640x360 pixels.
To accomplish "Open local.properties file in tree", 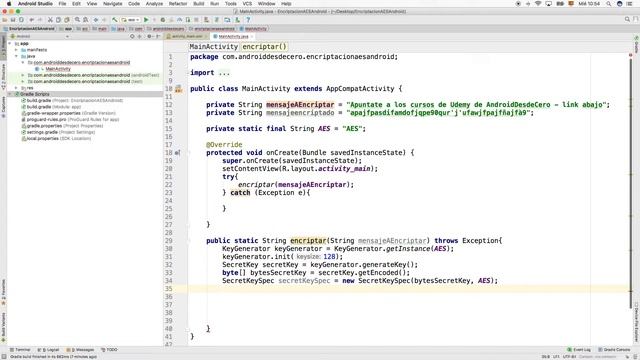I will point(56,138).
